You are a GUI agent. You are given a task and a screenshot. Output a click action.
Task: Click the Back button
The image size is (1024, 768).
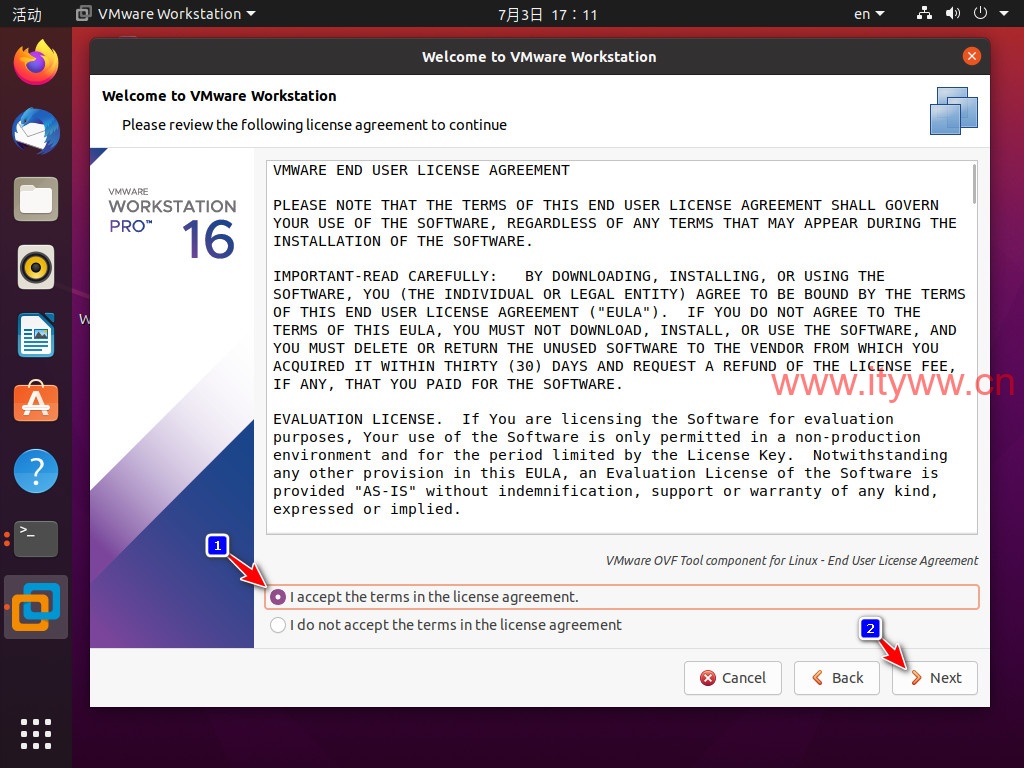[x=837, y=678]
